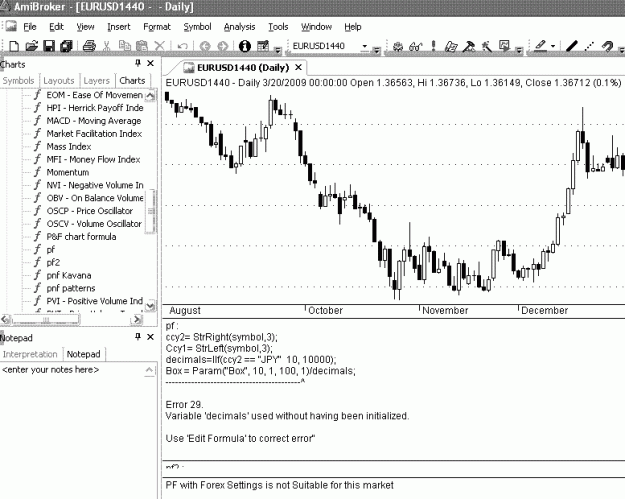
Task: Open the symbol Information icon
Action: click(x=245, y=46)
